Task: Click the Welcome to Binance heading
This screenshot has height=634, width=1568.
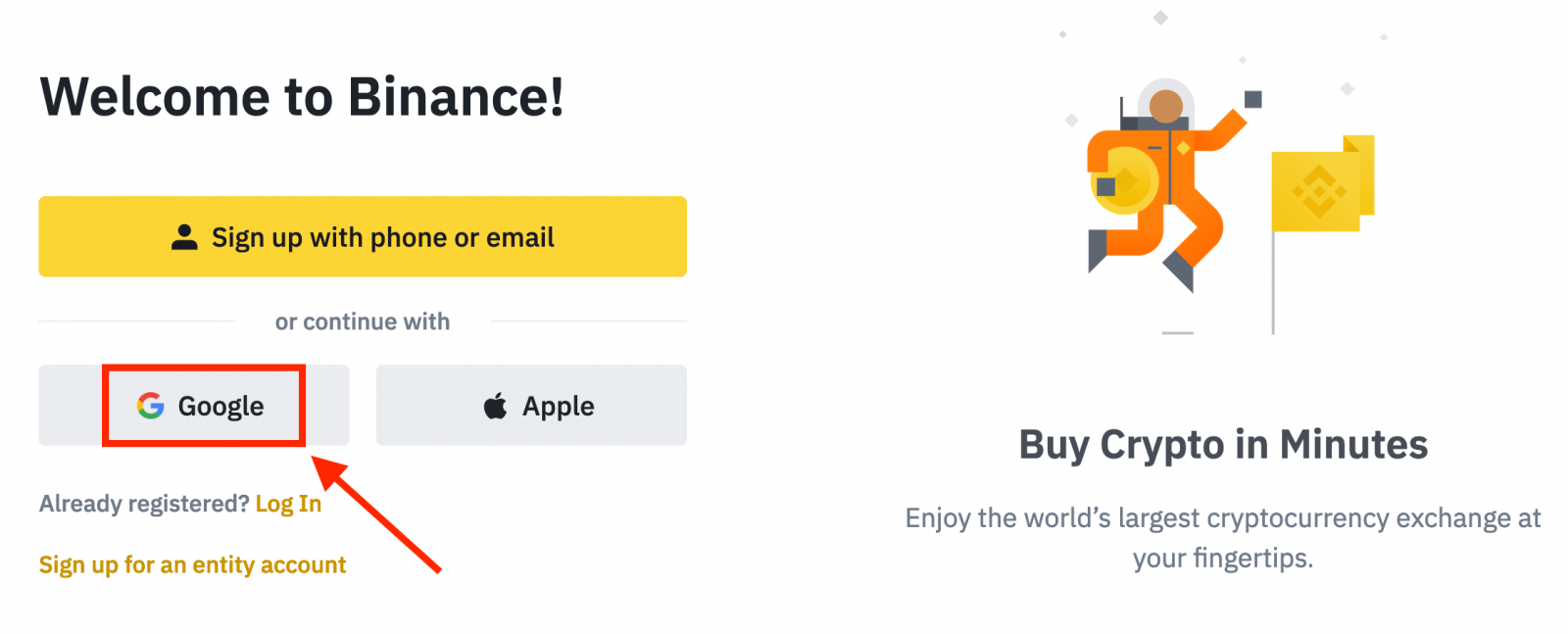Action: tap(302, 96)
